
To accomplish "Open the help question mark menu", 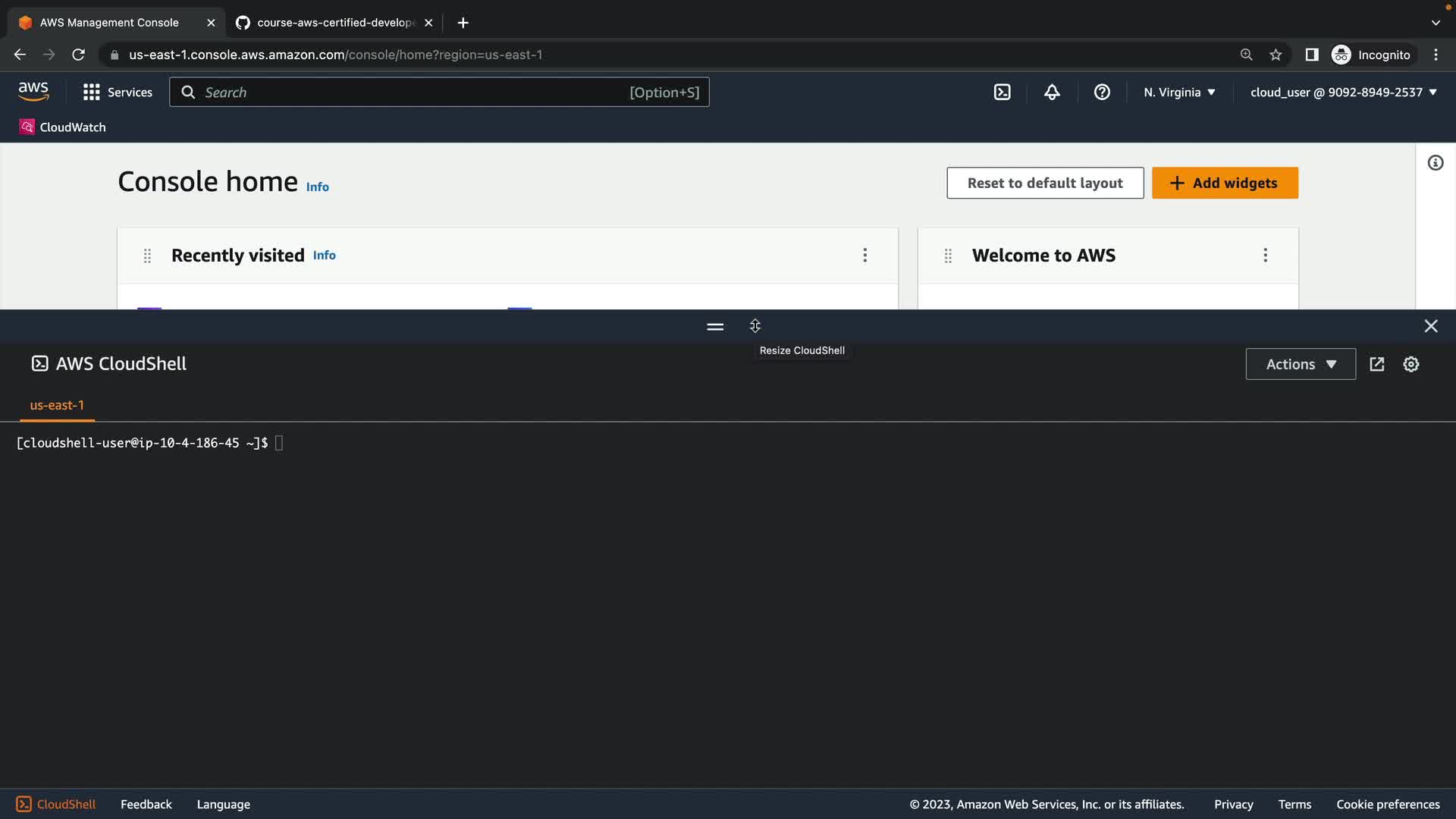I will pos(1102,92).
